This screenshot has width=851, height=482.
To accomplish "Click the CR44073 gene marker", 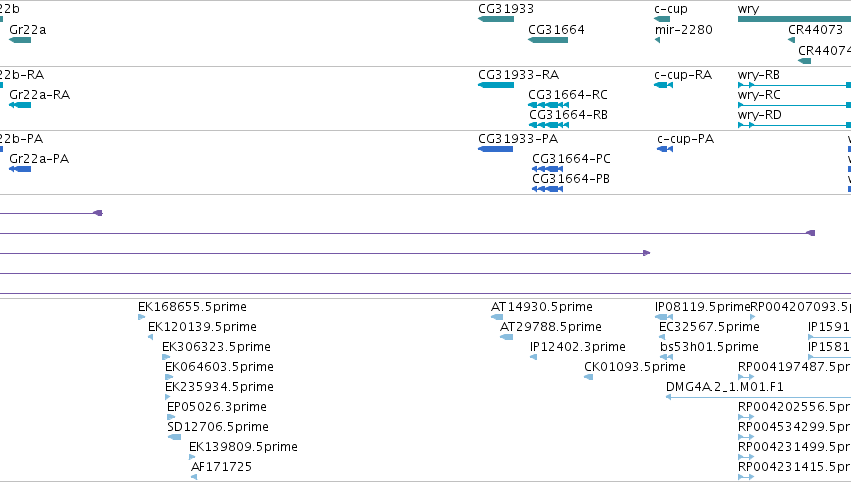I will coord(791,40).
